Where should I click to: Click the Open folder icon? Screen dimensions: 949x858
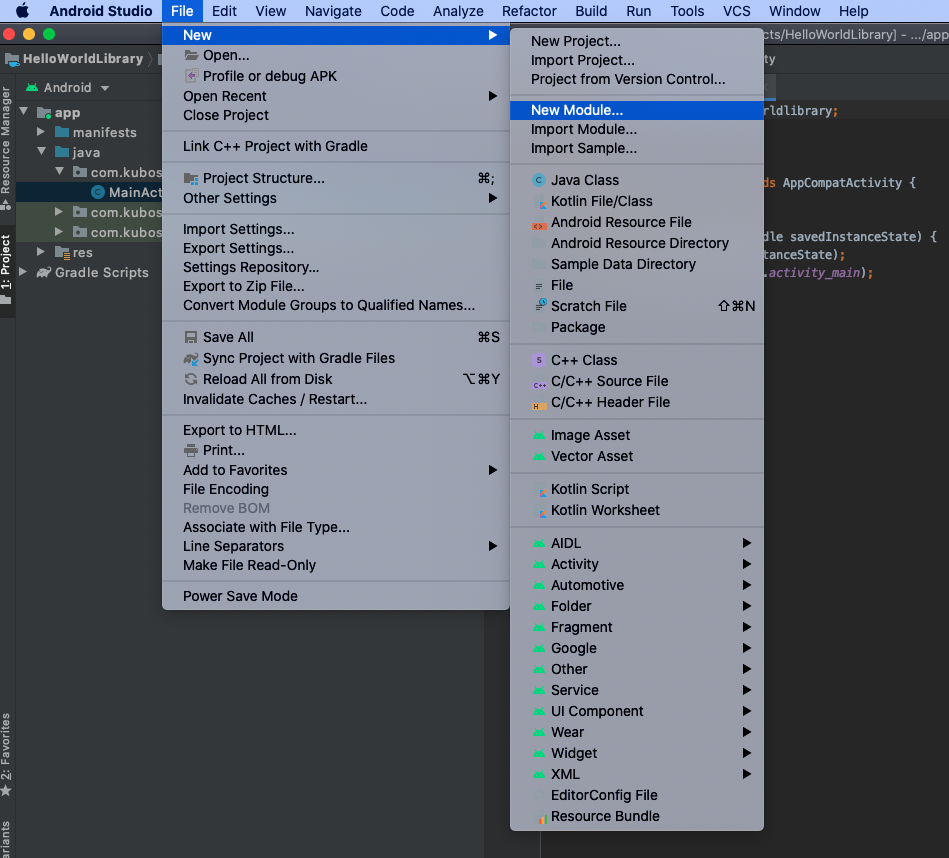[x=191, y=55]
